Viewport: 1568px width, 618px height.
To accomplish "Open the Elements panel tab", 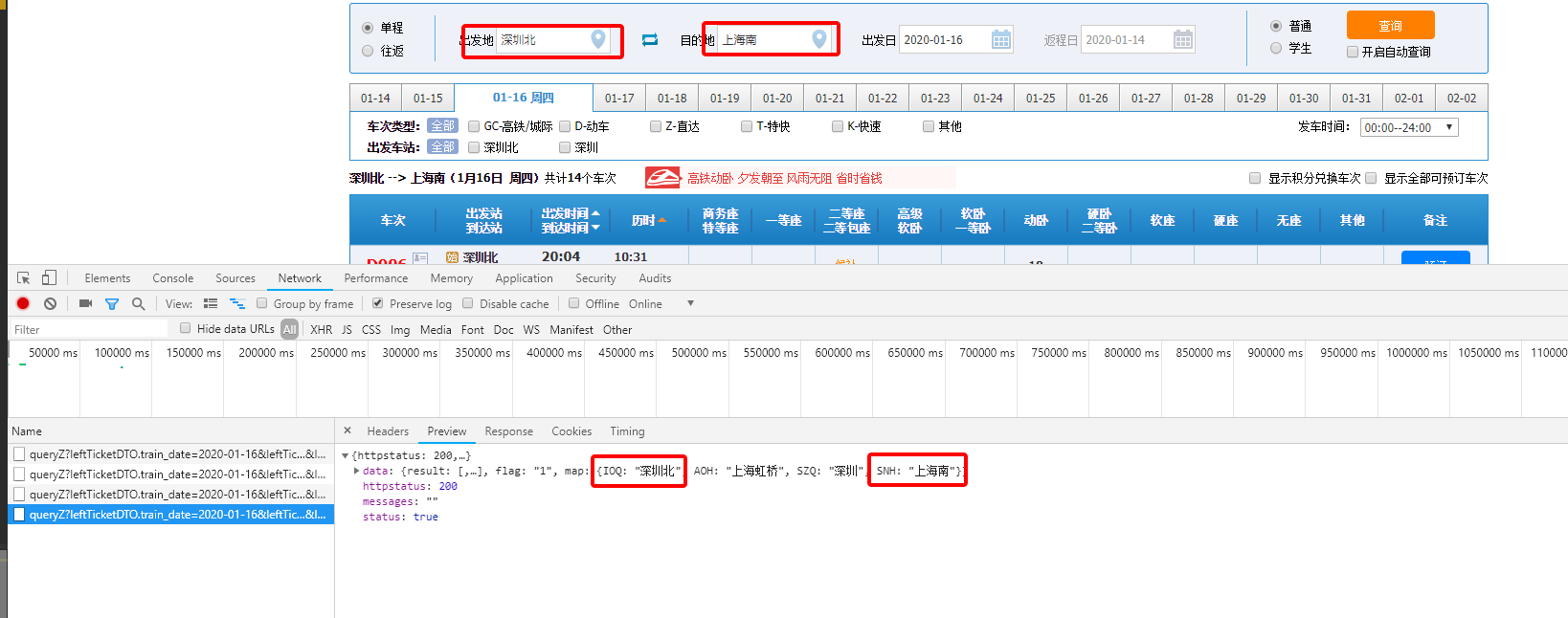I will 107,278.
